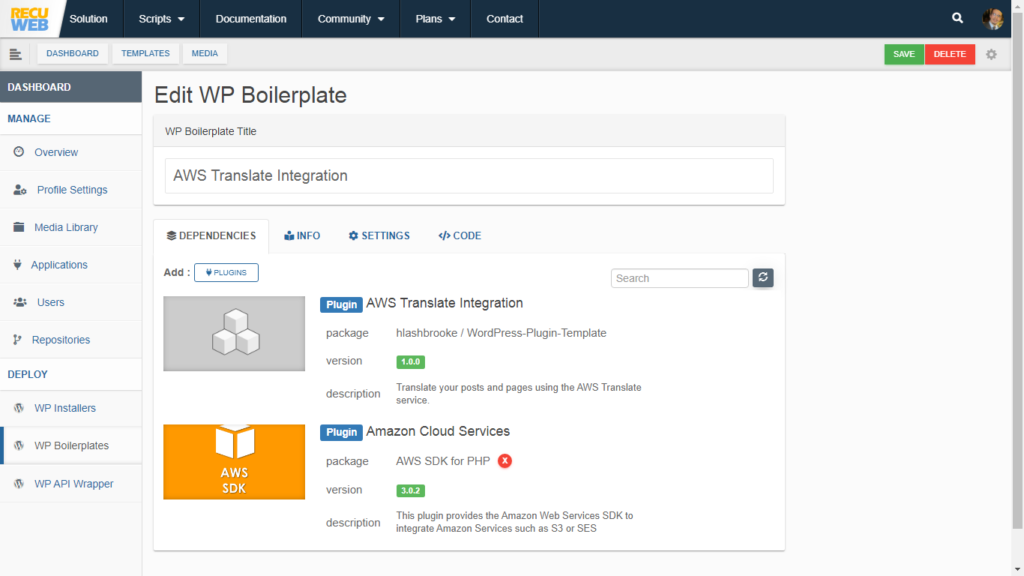Click the version 1.0.0 badge
This screenshot has height=576, width=1024.
[410, 362]
